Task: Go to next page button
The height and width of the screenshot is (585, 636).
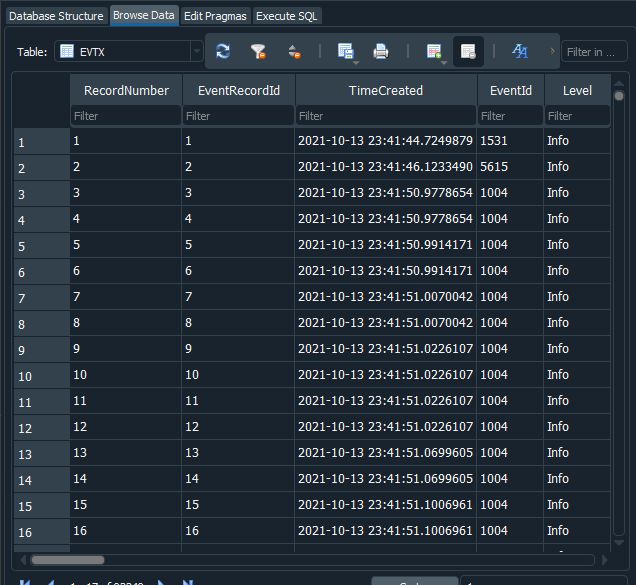Action: point(161,583)
